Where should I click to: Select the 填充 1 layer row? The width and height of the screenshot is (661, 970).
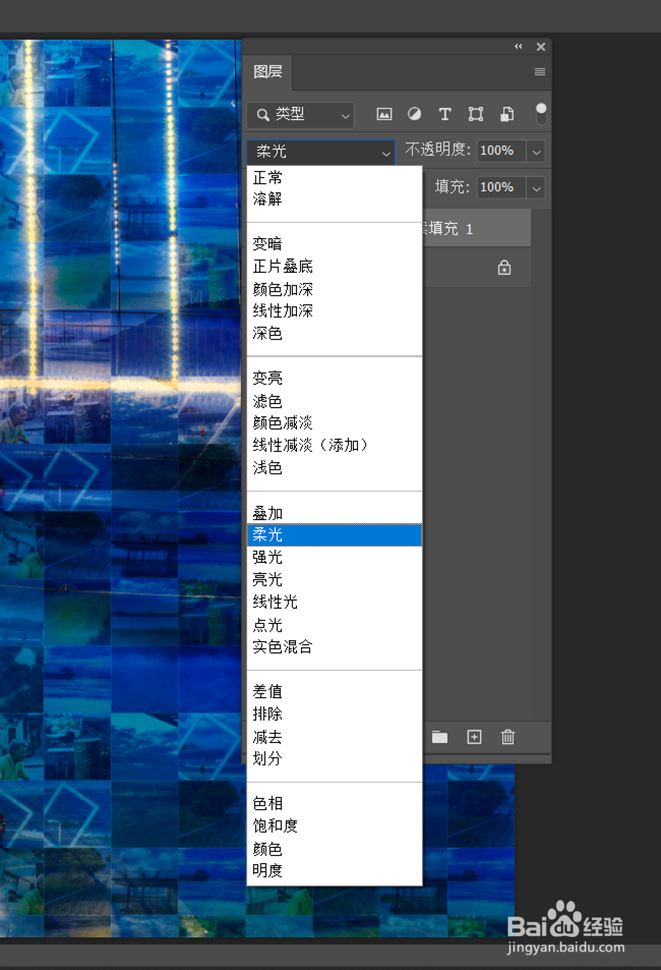coord(476,228)
